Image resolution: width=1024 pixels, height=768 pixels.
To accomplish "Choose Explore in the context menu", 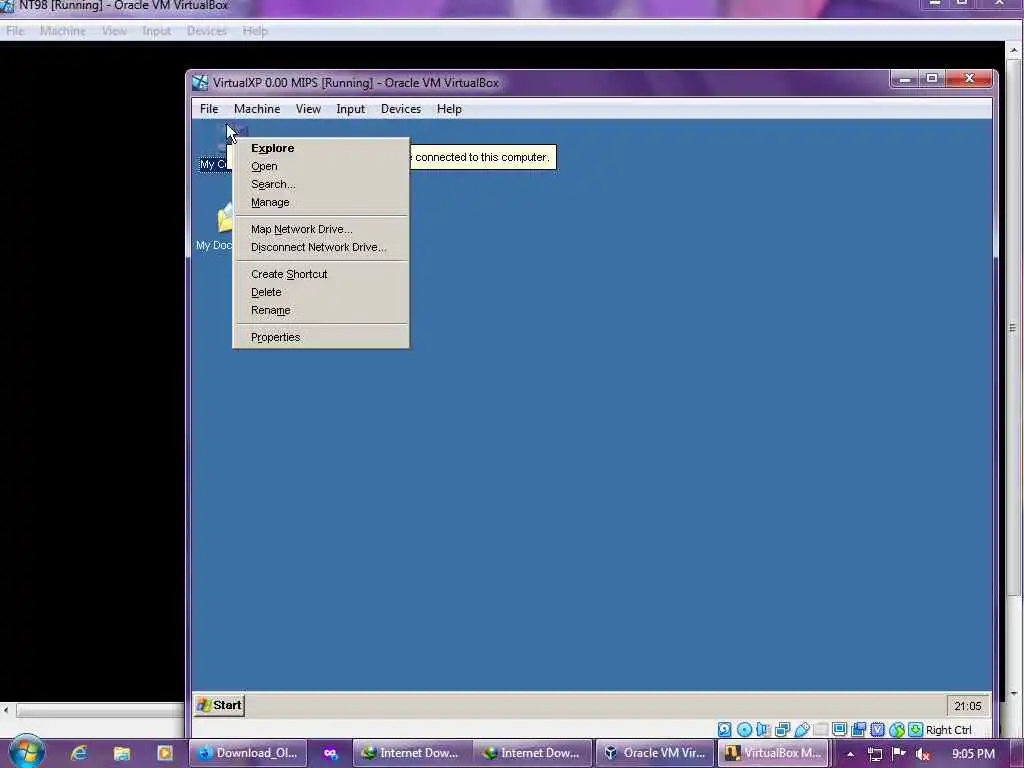I will (x=321, y=148).
